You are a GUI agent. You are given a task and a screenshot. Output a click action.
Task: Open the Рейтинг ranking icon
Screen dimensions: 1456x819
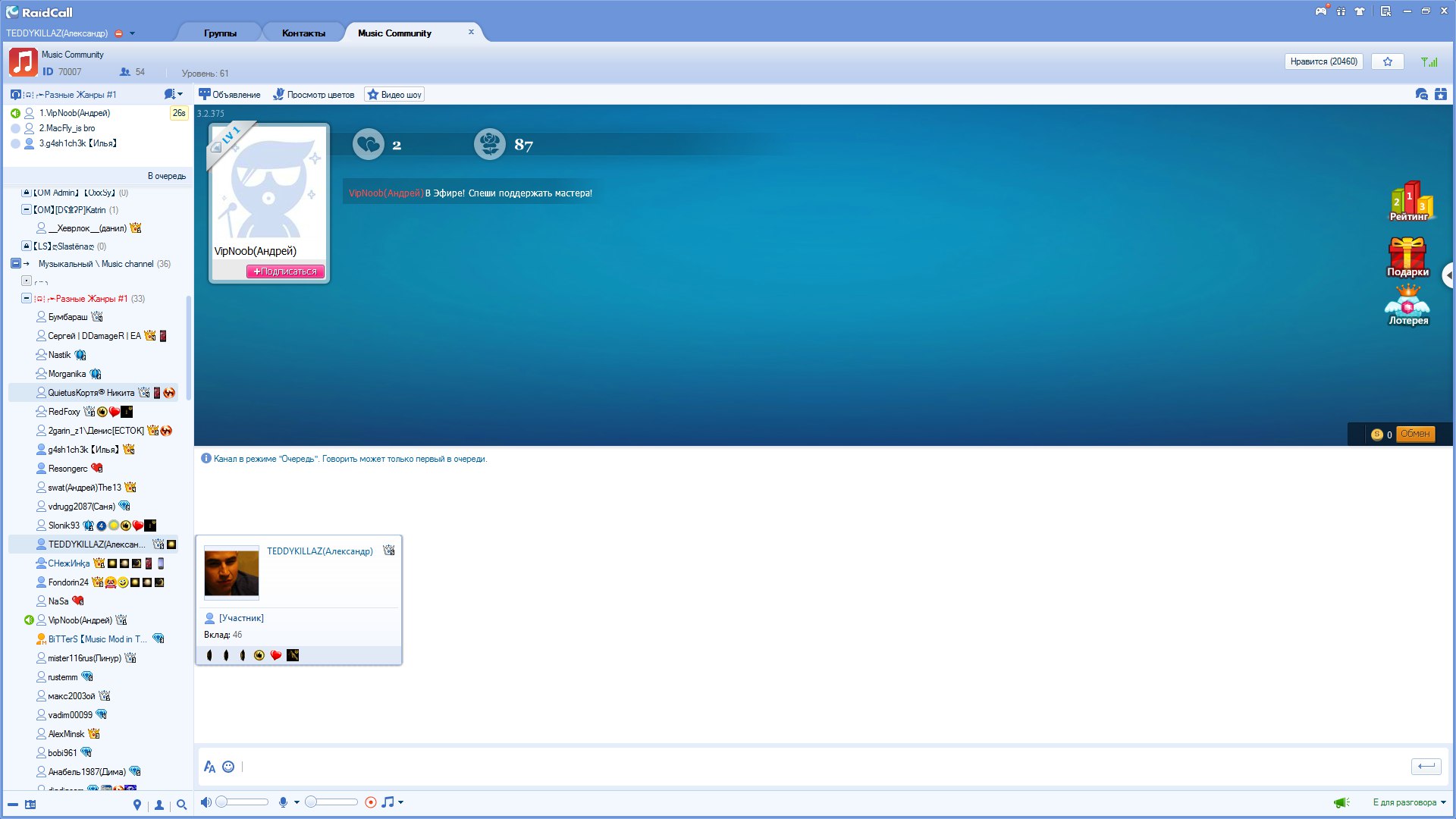(1408, 201)
